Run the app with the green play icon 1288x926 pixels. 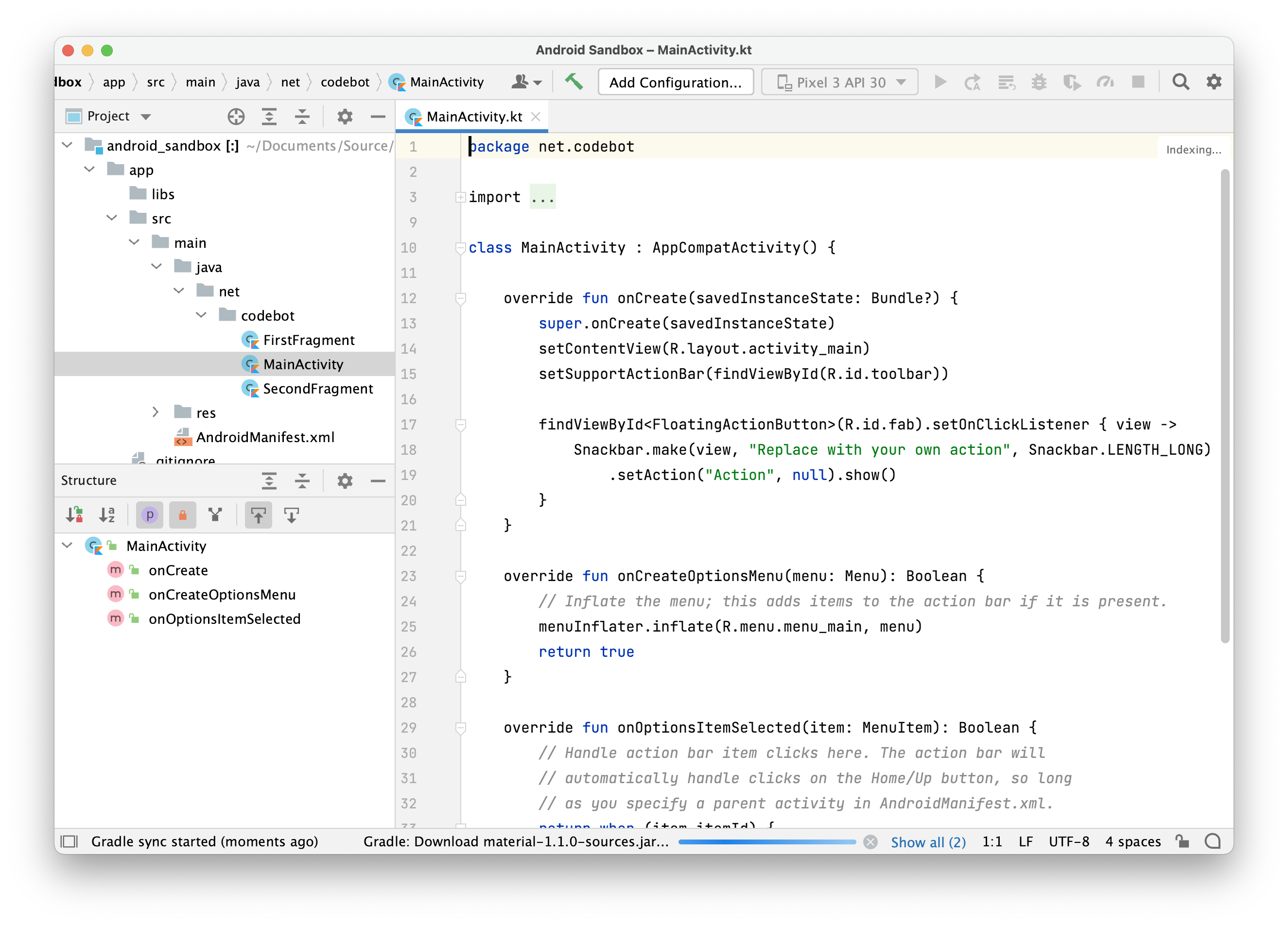[940, 82]
